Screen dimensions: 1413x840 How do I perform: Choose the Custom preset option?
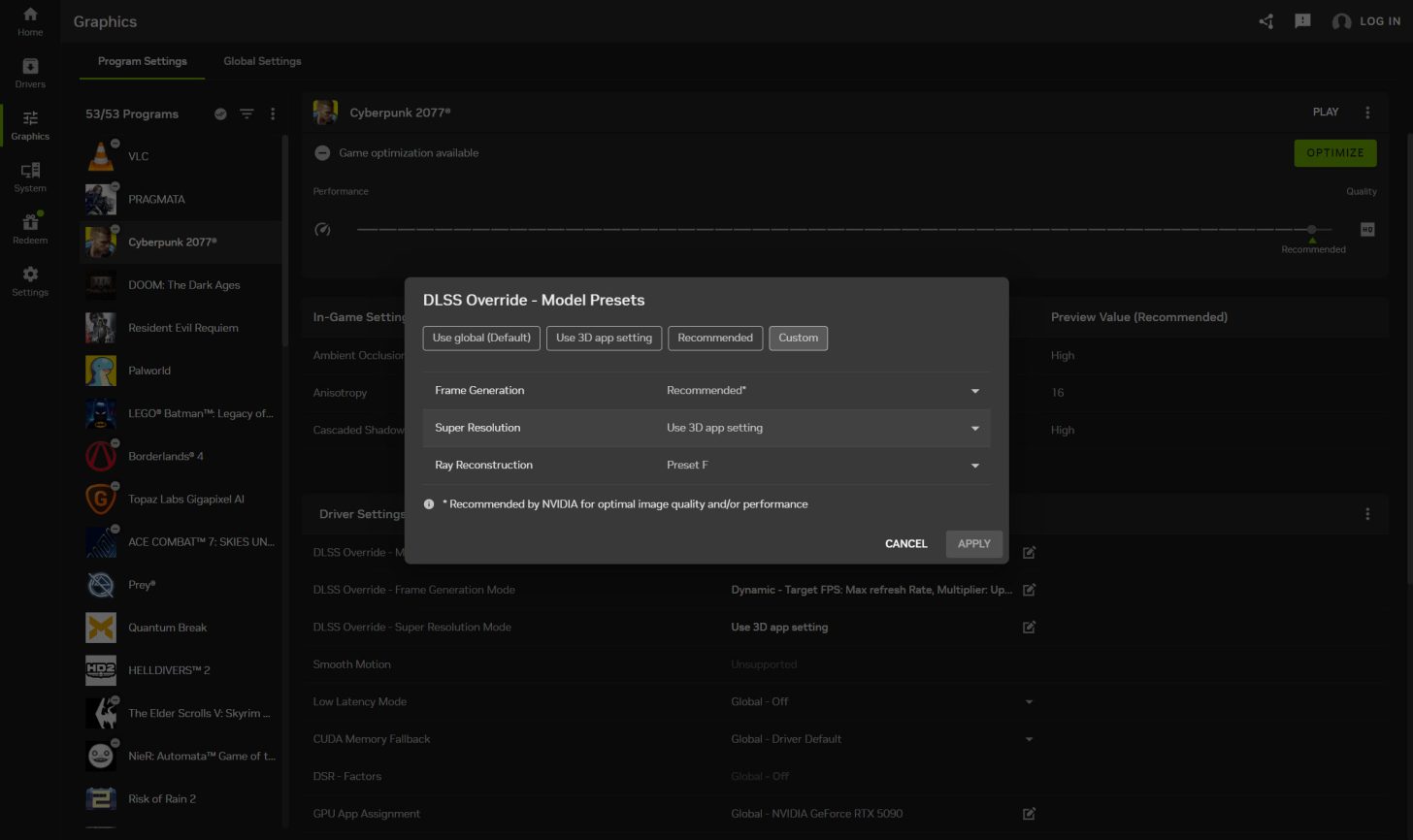coord(799,338)
